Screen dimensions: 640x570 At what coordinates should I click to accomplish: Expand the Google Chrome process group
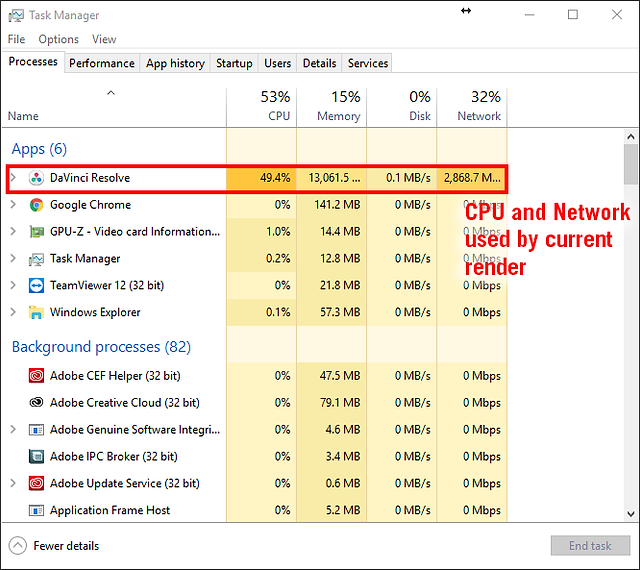[x=13, y=205]
